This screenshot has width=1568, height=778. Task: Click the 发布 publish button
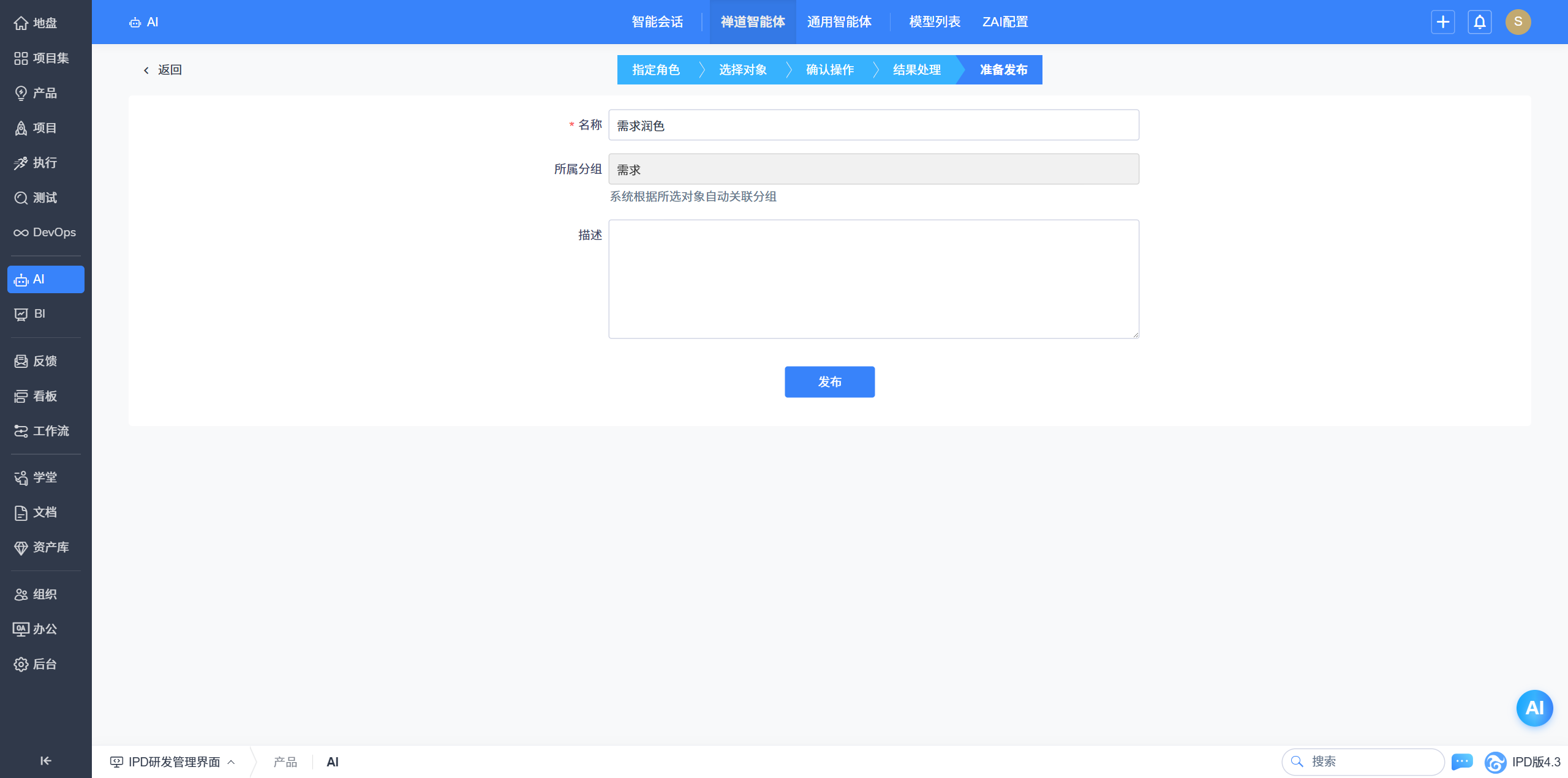[829, 382]
